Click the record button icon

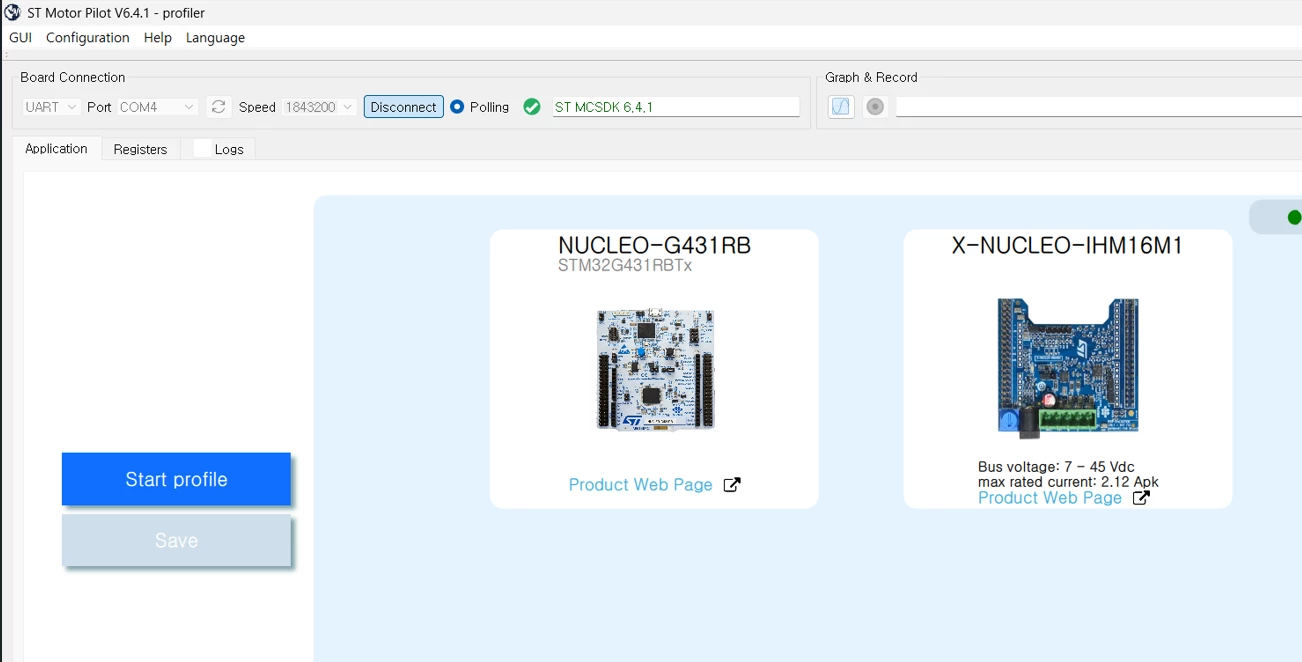point(875,107)
